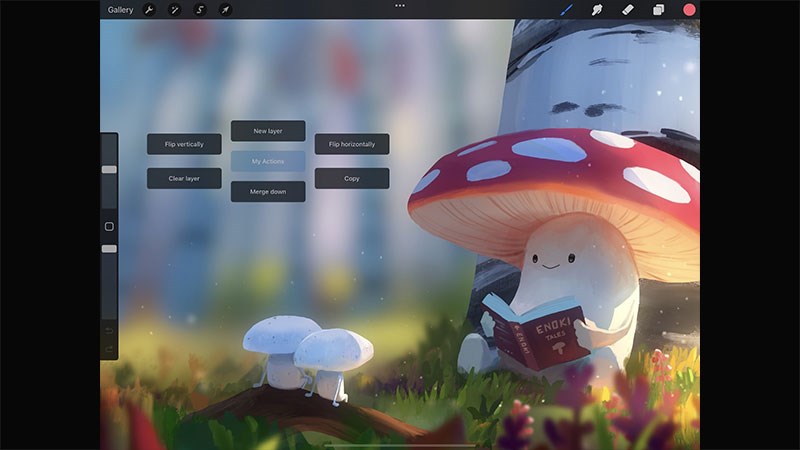Choose New layer in QuickMenu

(x=268, y=131)
